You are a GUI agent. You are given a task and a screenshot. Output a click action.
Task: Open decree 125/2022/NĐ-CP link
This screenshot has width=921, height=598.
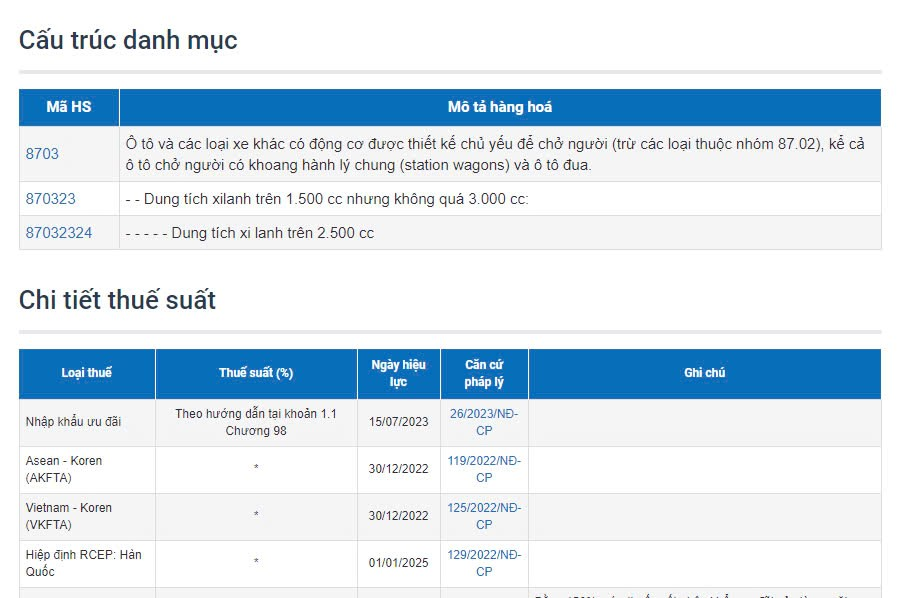[484, 516]
